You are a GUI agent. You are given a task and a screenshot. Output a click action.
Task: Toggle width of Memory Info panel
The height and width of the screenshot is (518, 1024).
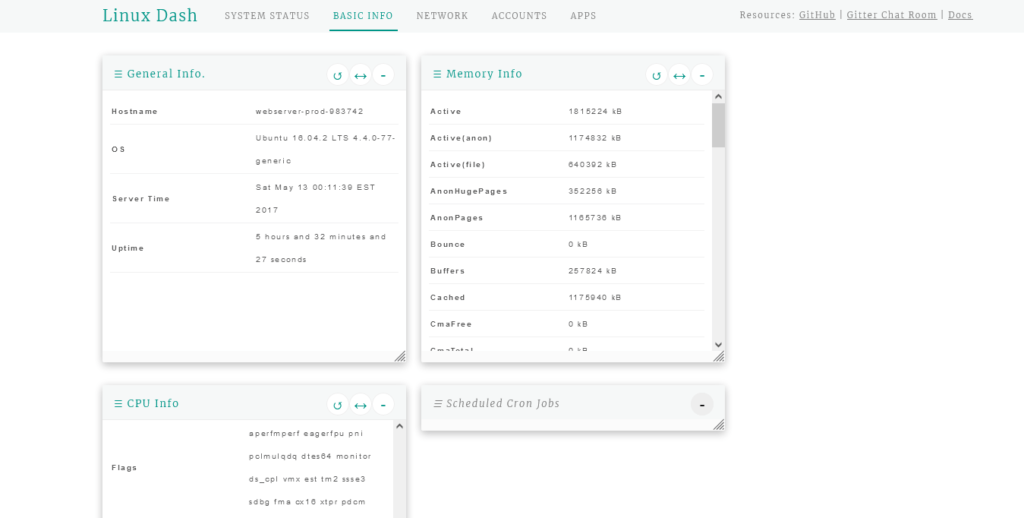[679, 75]
